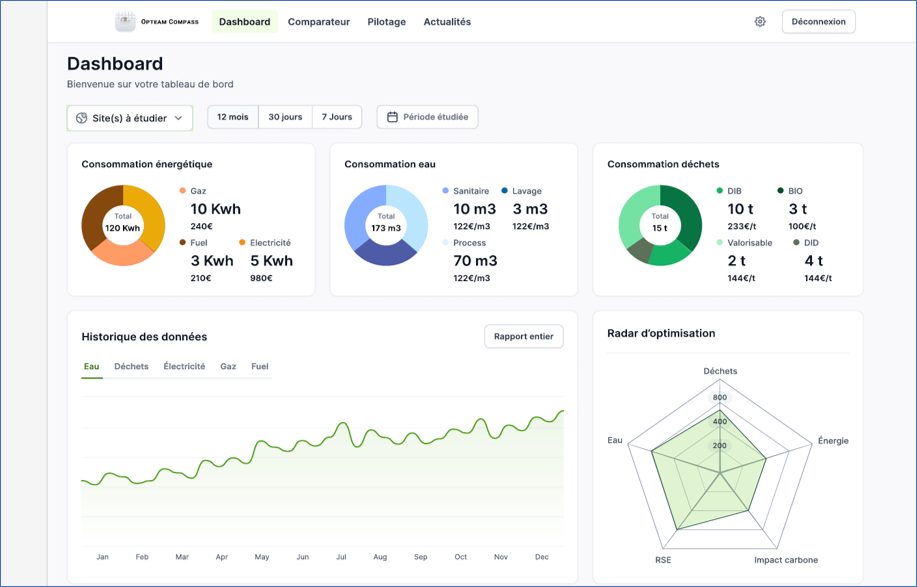Screen dimensions: 917x587
Task: Expand the Site(s) à étudier dropdown
Action: [x=130, y=118]
